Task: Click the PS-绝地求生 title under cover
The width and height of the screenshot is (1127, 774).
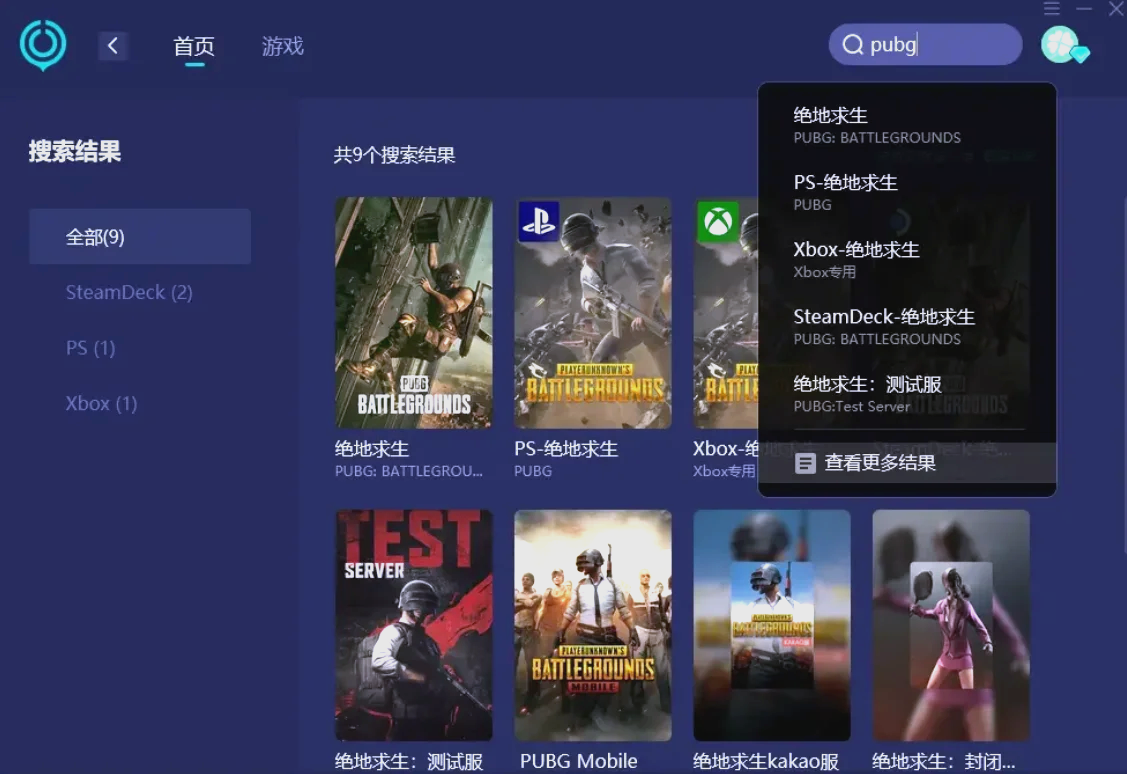Action: click(x=566, y=449)
